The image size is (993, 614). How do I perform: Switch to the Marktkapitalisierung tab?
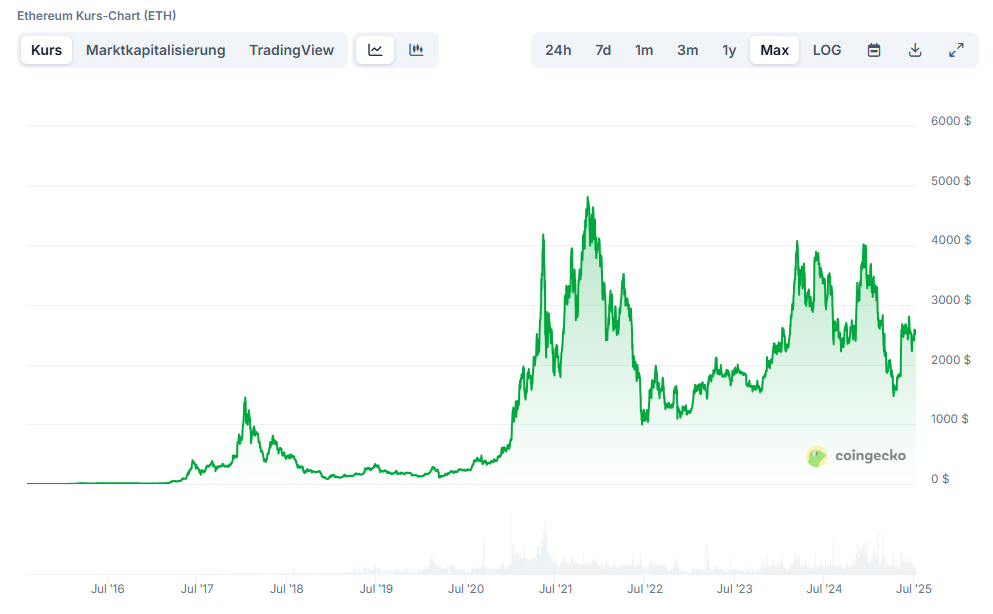click(156, 50)
